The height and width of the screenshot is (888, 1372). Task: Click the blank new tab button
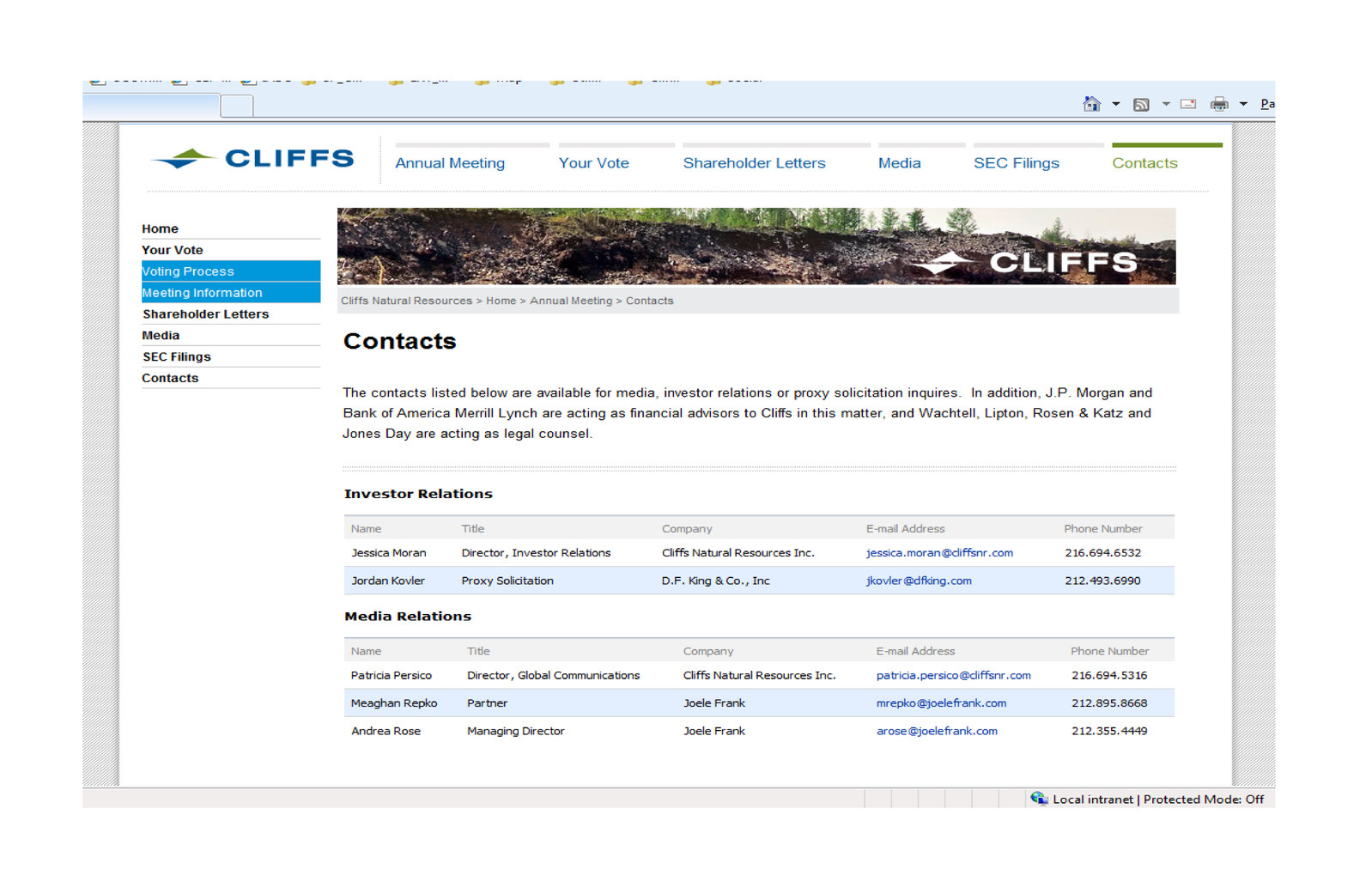(237, 106)
